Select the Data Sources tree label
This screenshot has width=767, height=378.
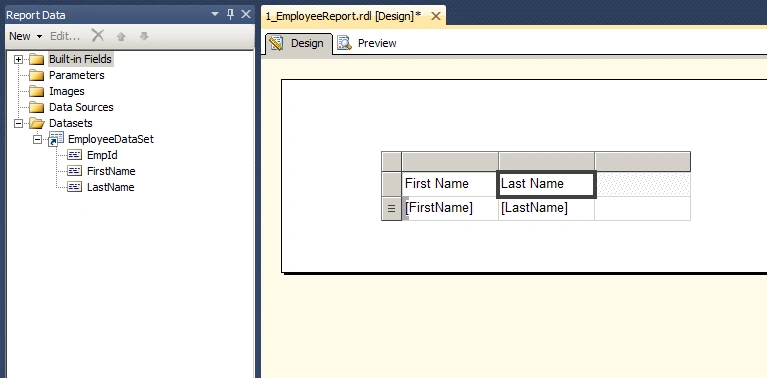click(x=81, y=107)
